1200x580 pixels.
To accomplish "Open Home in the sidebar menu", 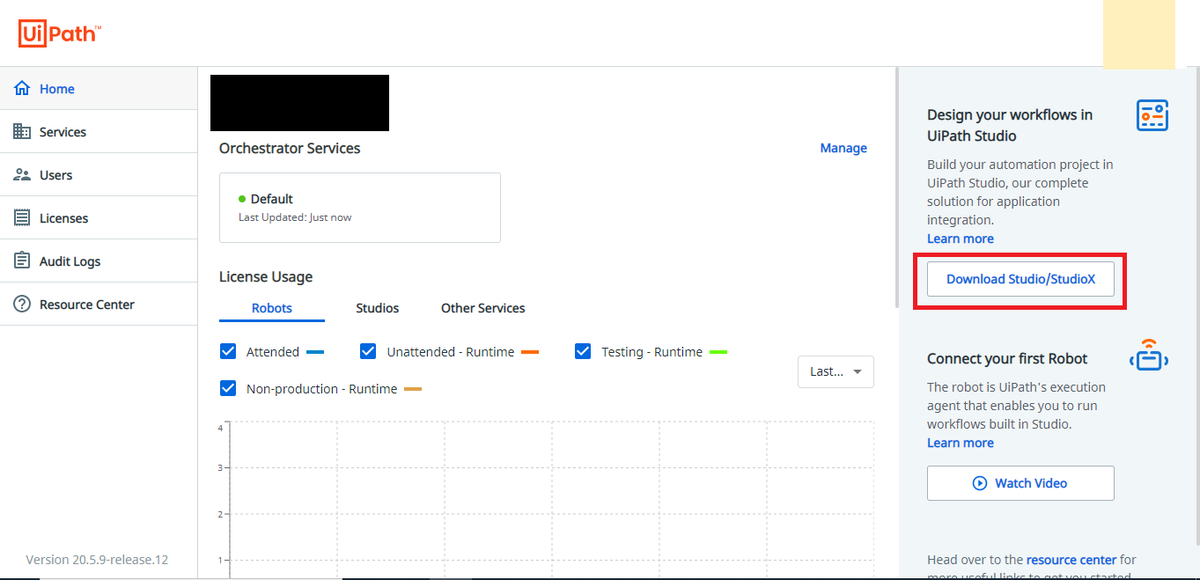I will coord(98,89).
